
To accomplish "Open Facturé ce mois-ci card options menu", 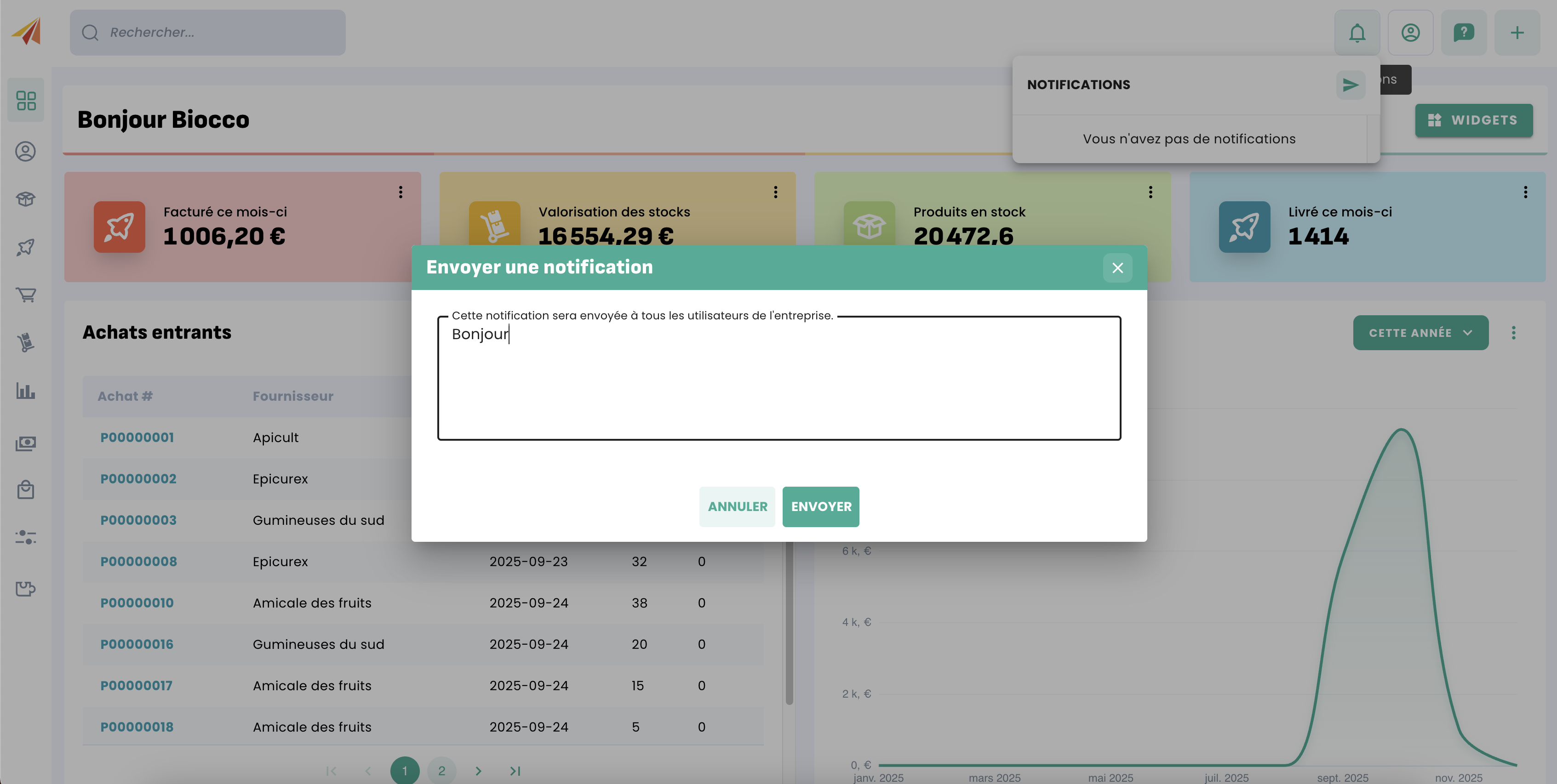I will point(400,192).
